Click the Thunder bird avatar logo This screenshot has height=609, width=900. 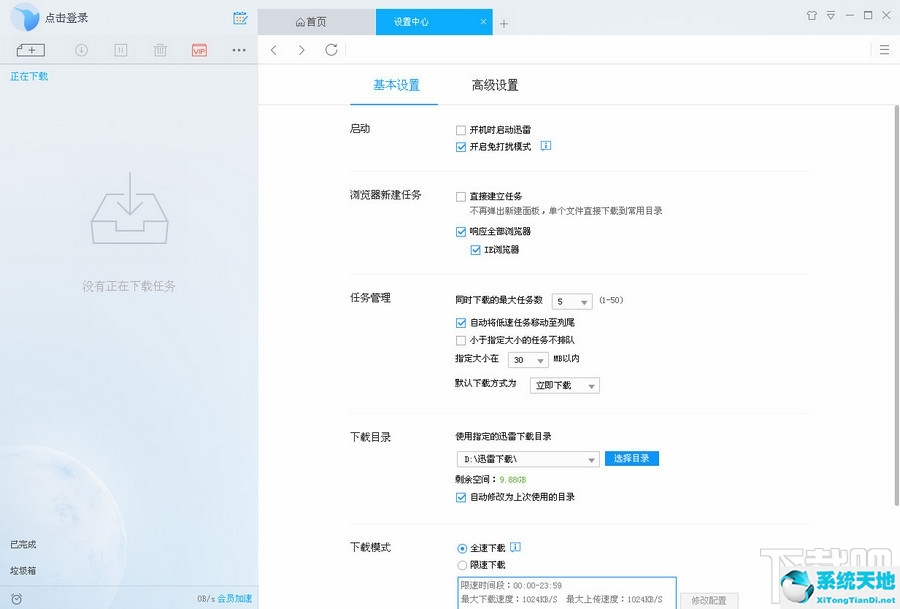pyautogui.click(x=25, y=17)
